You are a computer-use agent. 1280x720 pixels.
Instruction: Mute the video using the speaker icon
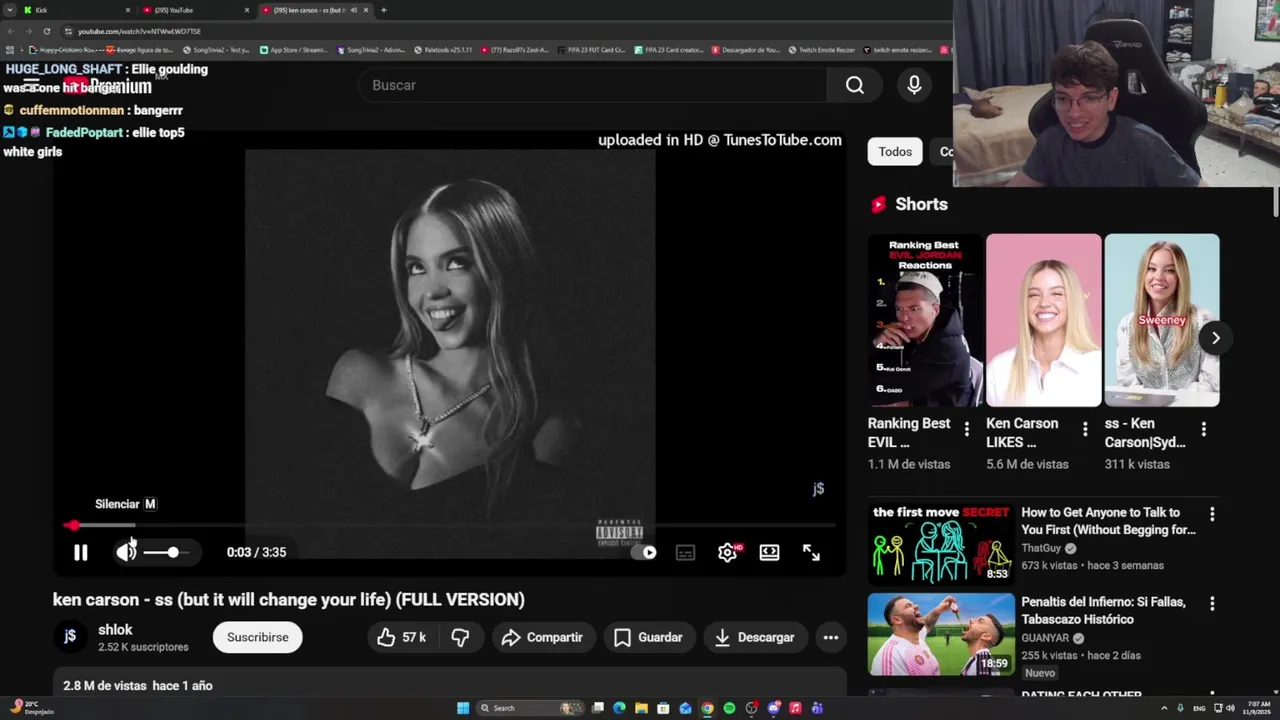(126, 552)
